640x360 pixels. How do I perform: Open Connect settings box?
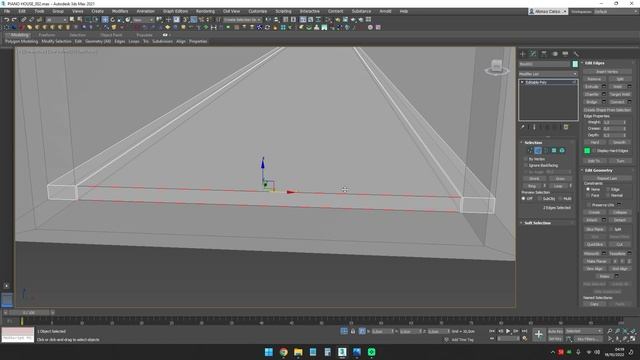click(629, 102)
